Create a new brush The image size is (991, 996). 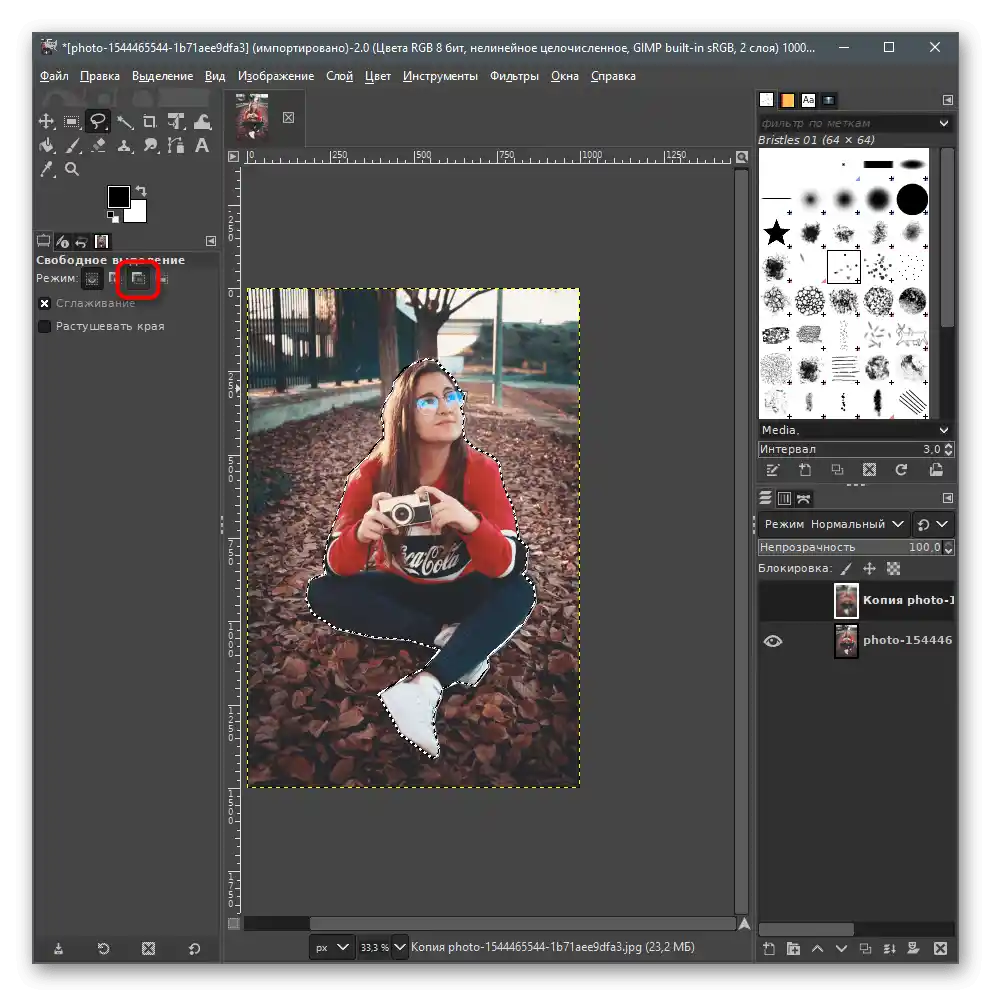click(x=805, y=470)
